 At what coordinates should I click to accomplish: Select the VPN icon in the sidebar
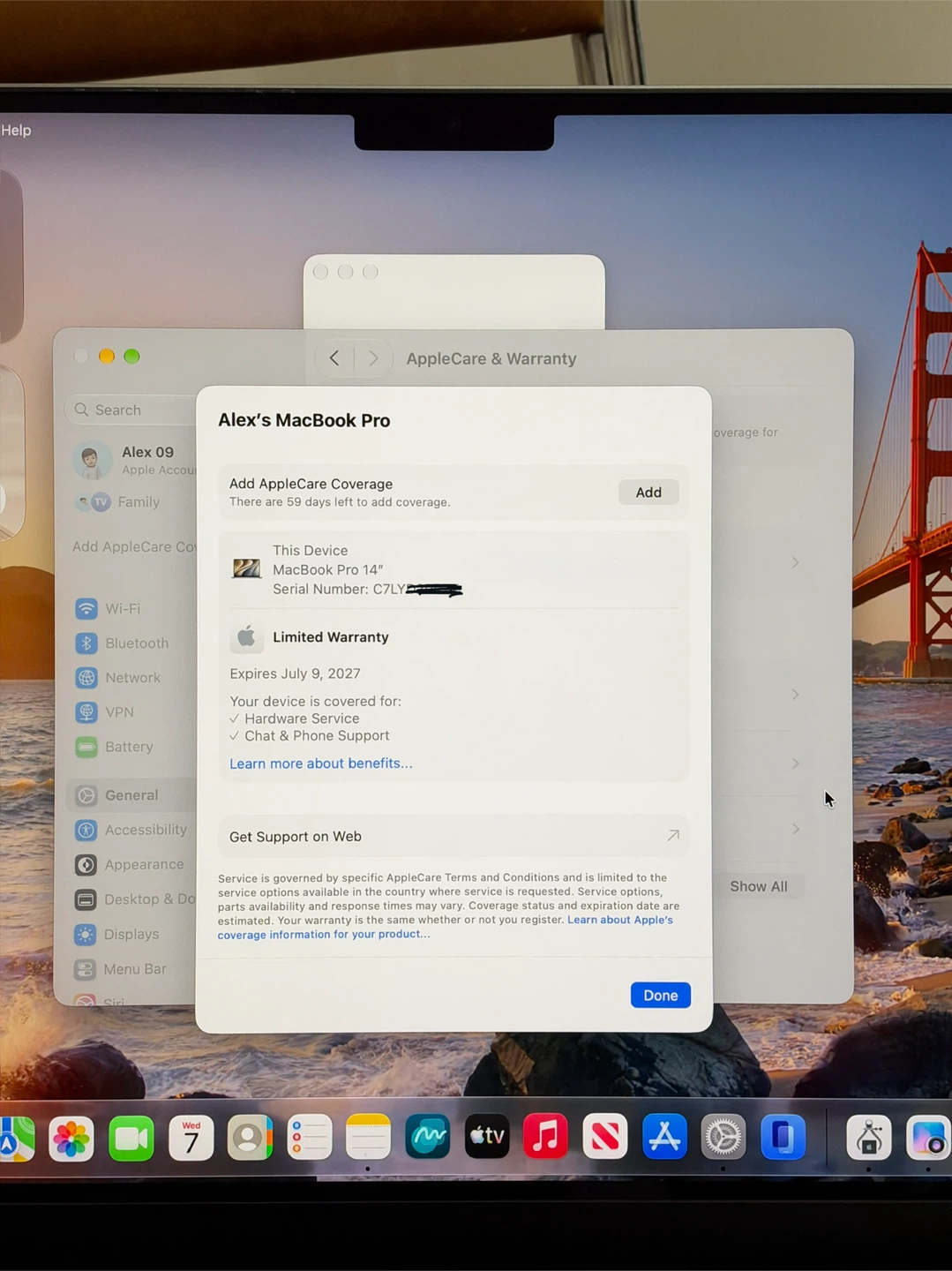(x=86, y=712)
